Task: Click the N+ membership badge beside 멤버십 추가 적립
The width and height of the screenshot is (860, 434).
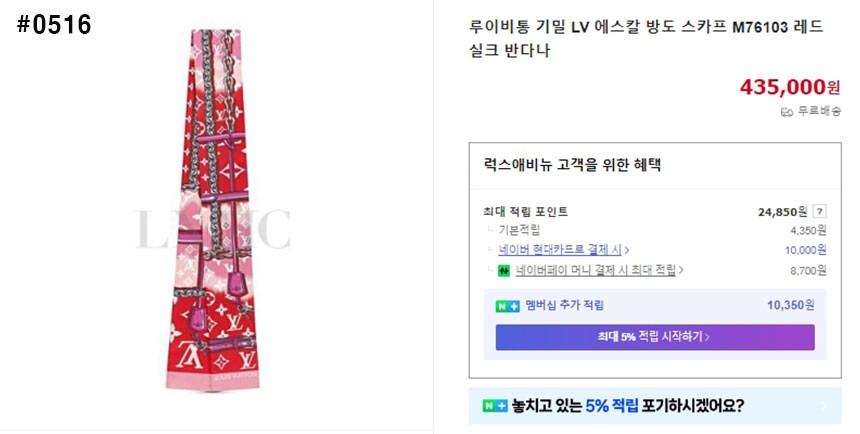Action: 508,306
